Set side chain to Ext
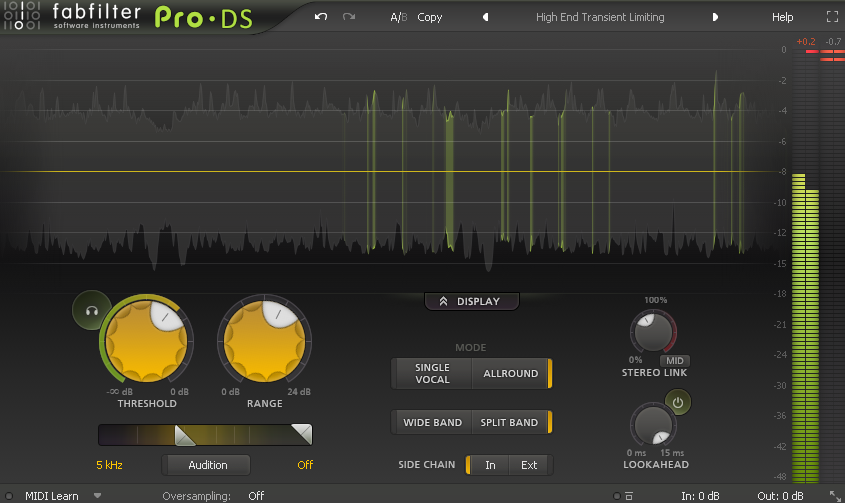845x503 pixels. point(529,465)
